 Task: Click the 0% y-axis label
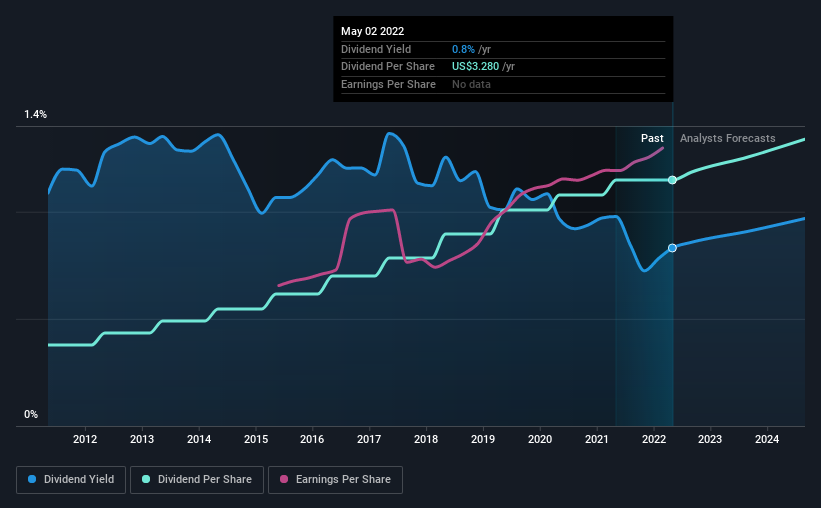[31, 414]
